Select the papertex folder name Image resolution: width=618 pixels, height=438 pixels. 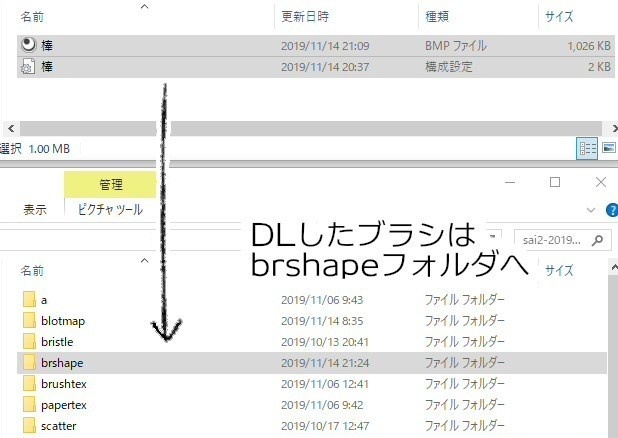point(63,405)
